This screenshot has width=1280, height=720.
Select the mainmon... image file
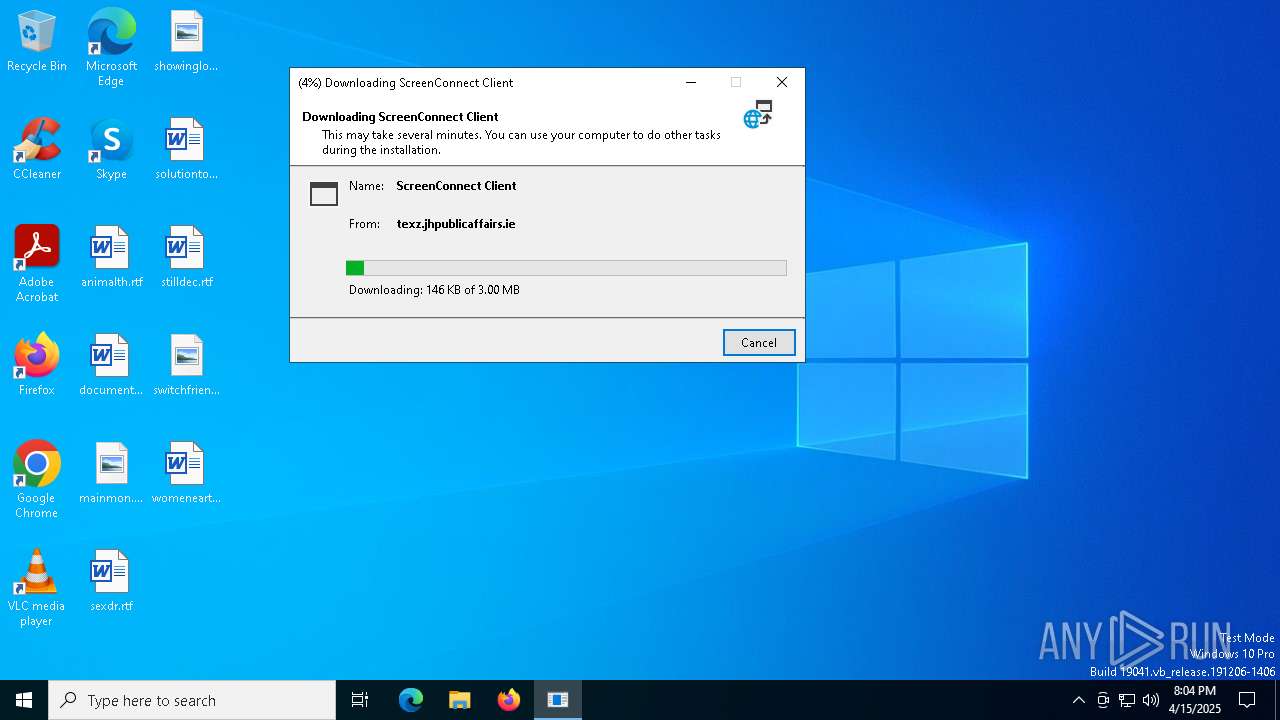(111, 474)
